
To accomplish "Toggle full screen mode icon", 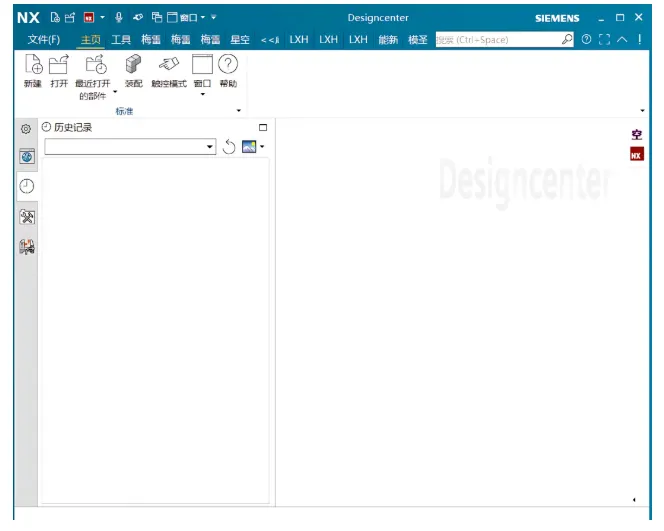I will (x=604, y=39).
